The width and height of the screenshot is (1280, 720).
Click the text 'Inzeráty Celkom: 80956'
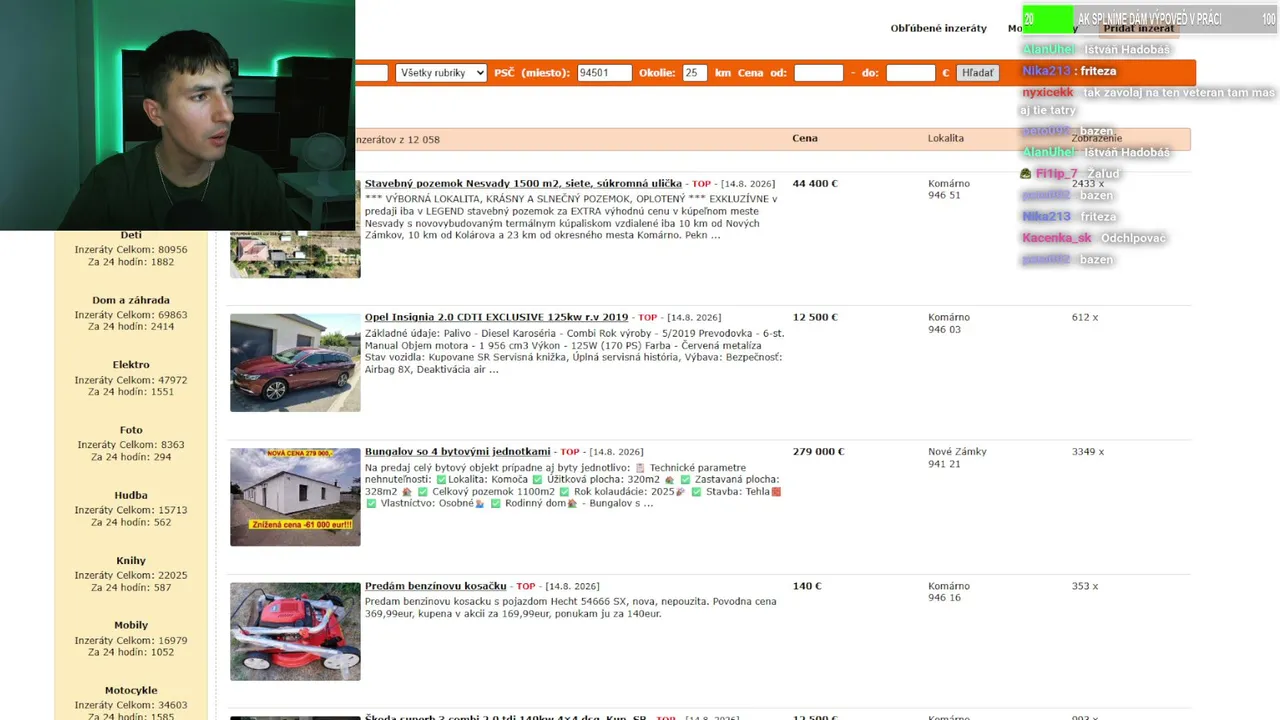pyautogui.click(x=131, y=250)
